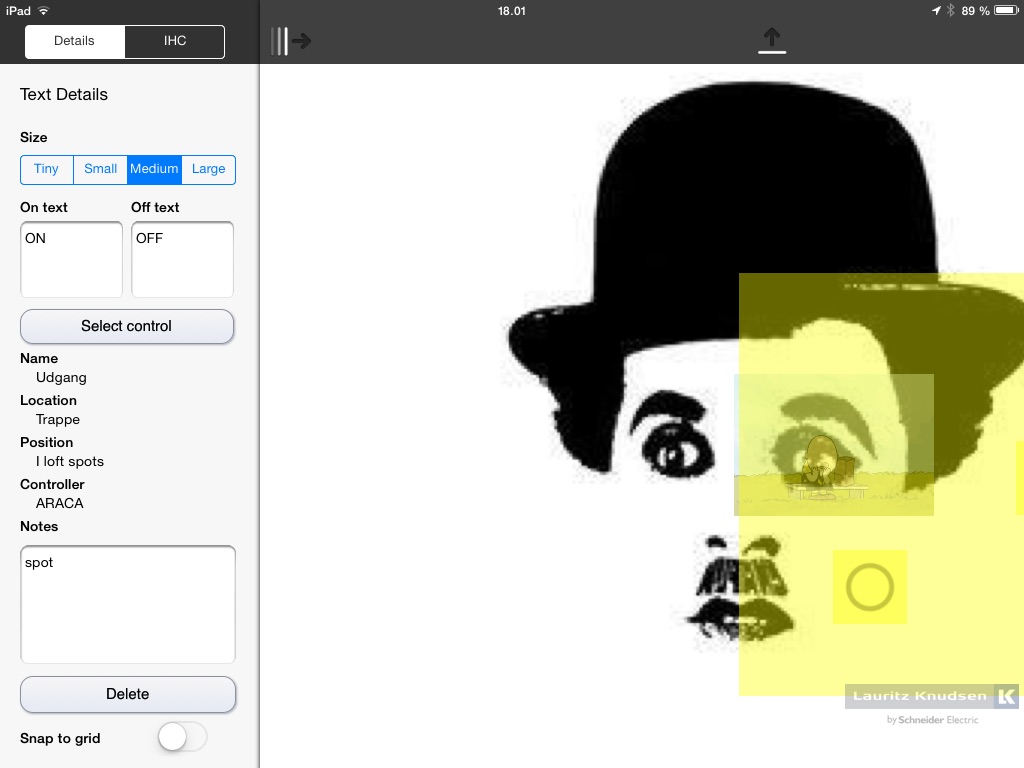The height and width of the screenshot is (768, 1024).
Task: Open the Select control button
Action: pos(127,326)
